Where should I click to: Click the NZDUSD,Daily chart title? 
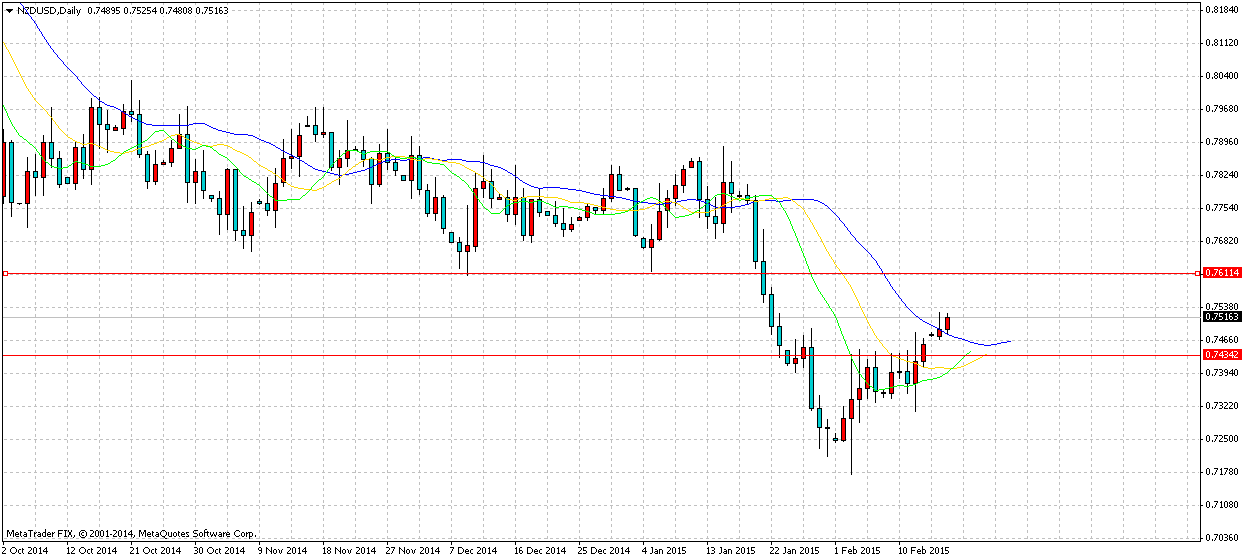pos(49,9)
